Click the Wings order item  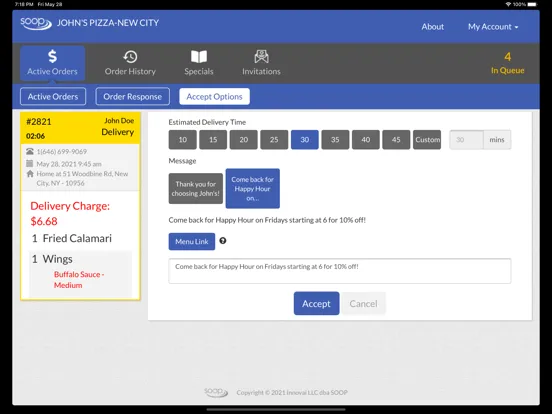coord(52,259)
